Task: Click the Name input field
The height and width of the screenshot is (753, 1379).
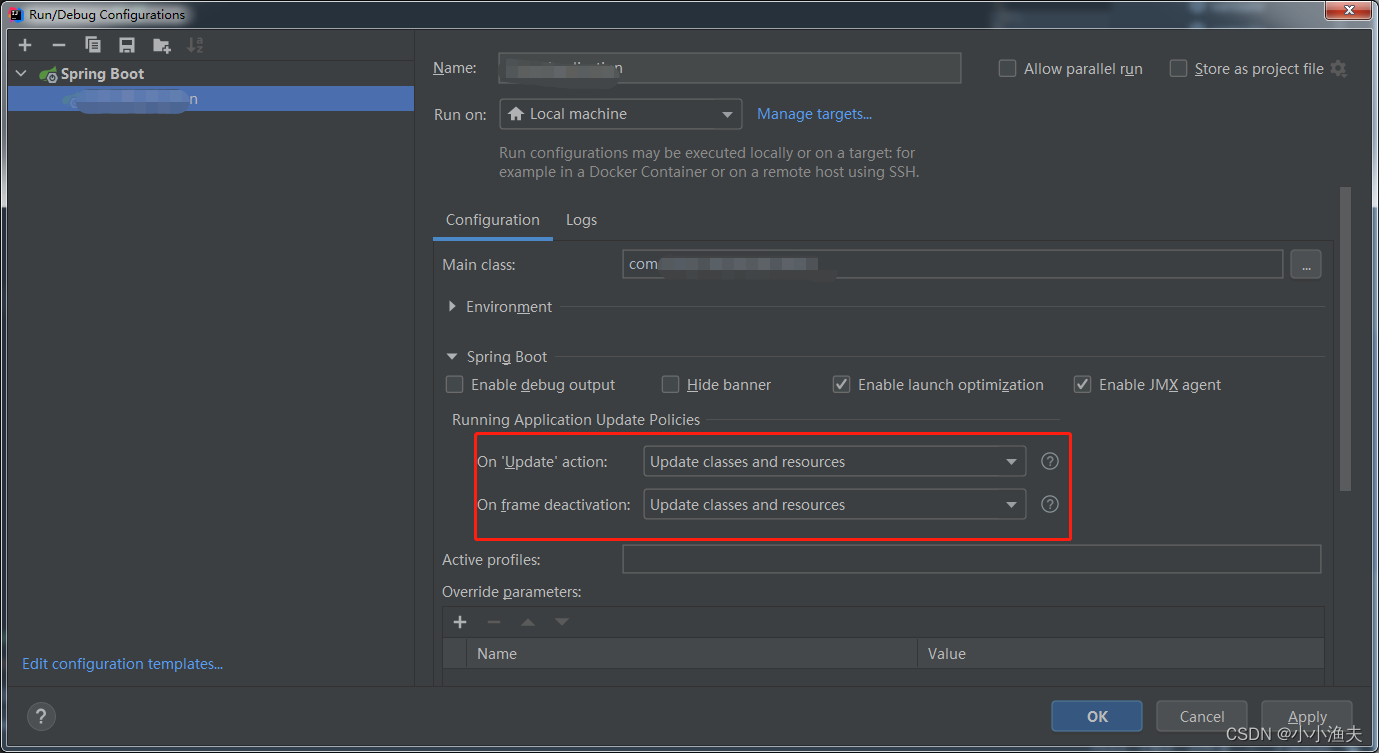Action: click(730, 68)
